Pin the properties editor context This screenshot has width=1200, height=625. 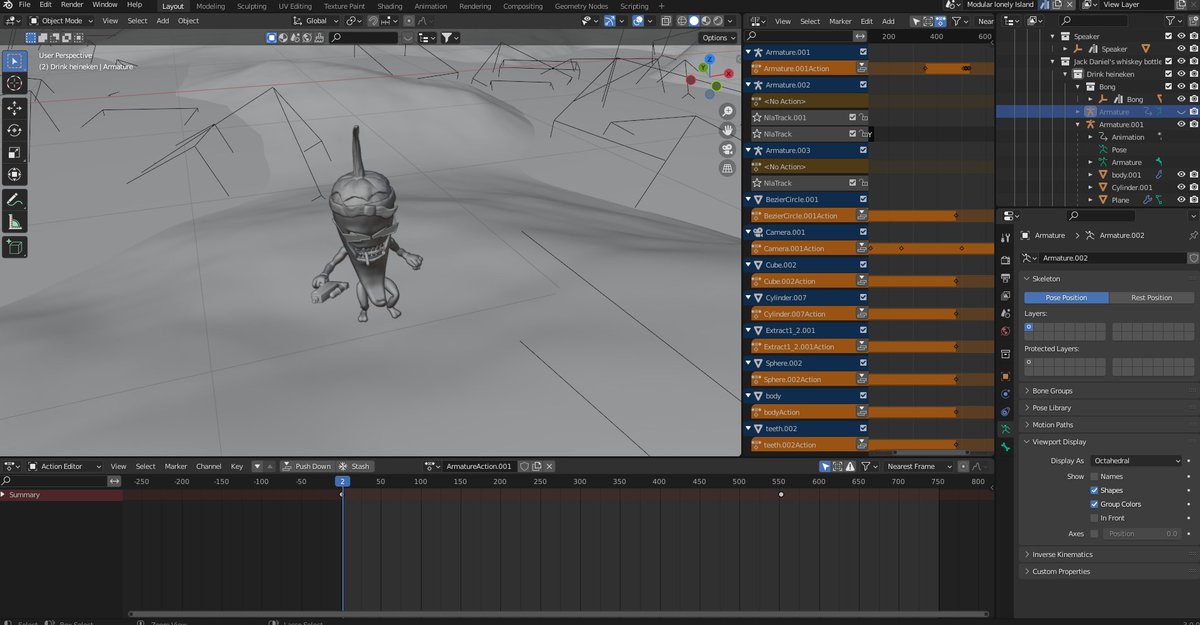[1192, 235]
